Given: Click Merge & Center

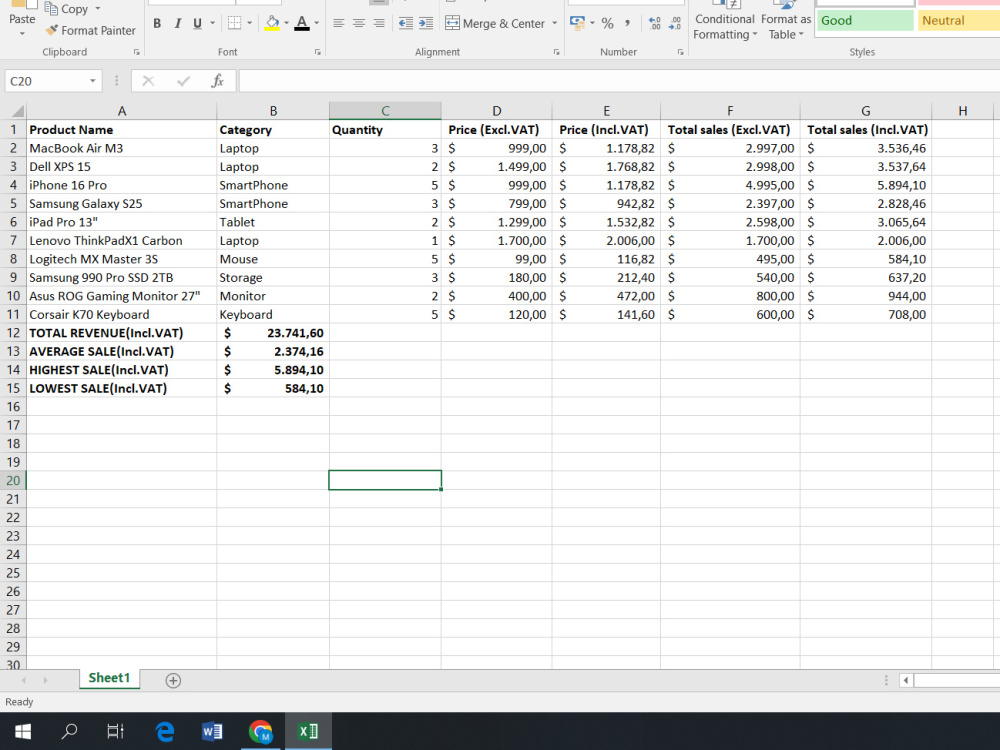Looking at the screenshot, I should point(495,24).
